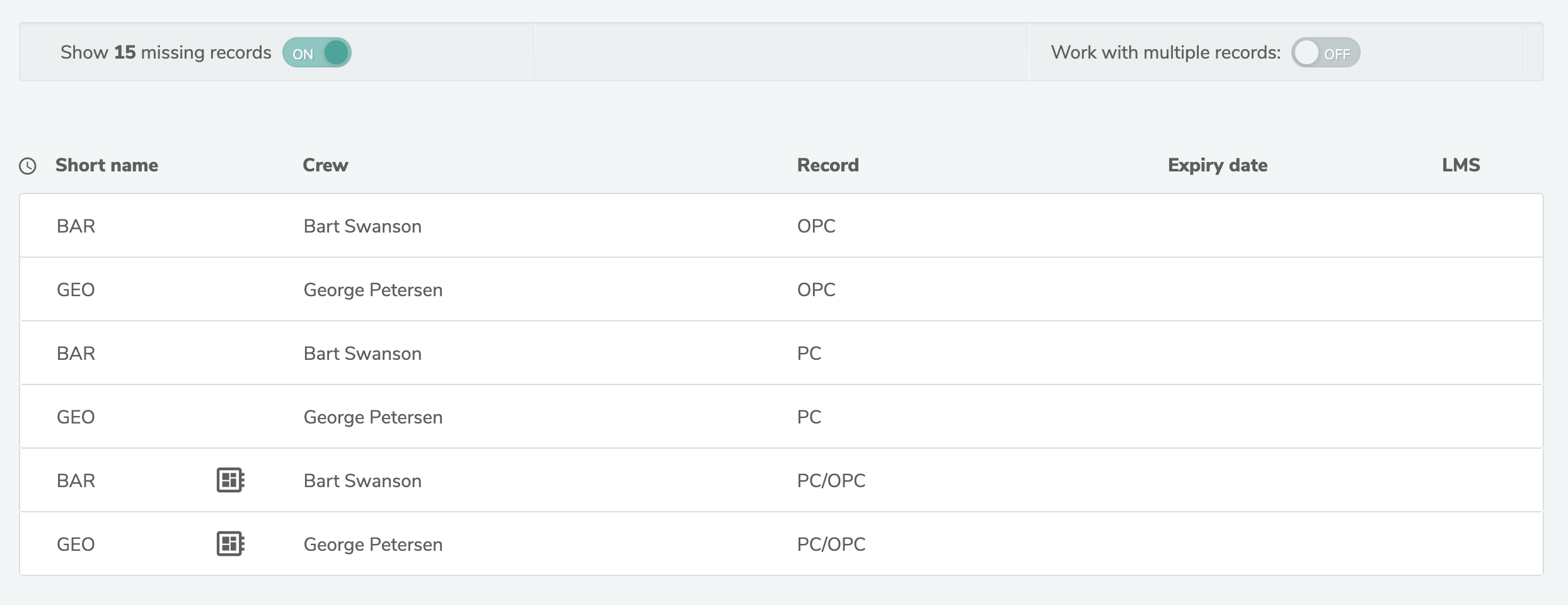This screenshot has height=605, width=1568.
Task: Select Bart Swanson's PC record
Action: pos(809,354)
